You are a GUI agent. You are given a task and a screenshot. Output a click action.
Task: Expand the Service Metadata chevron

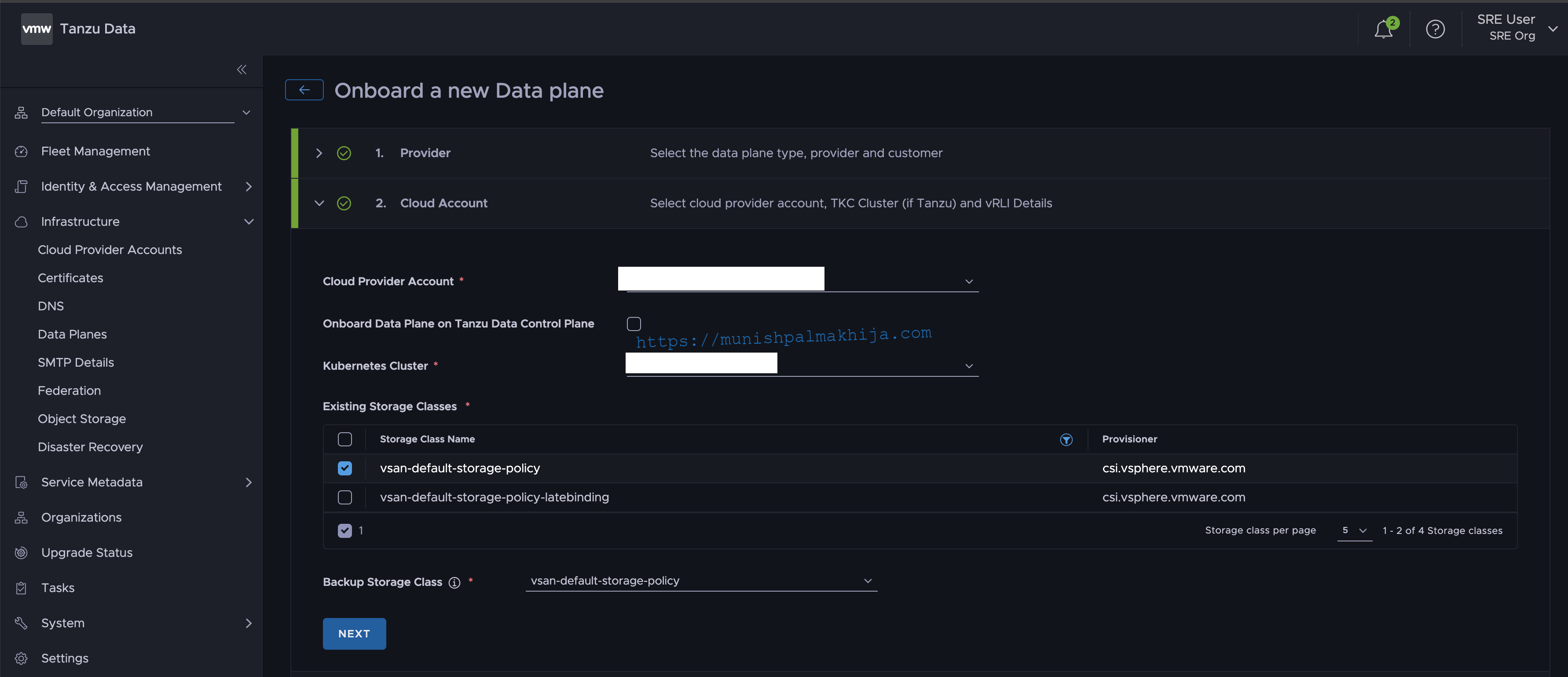(x=248, y=483)
